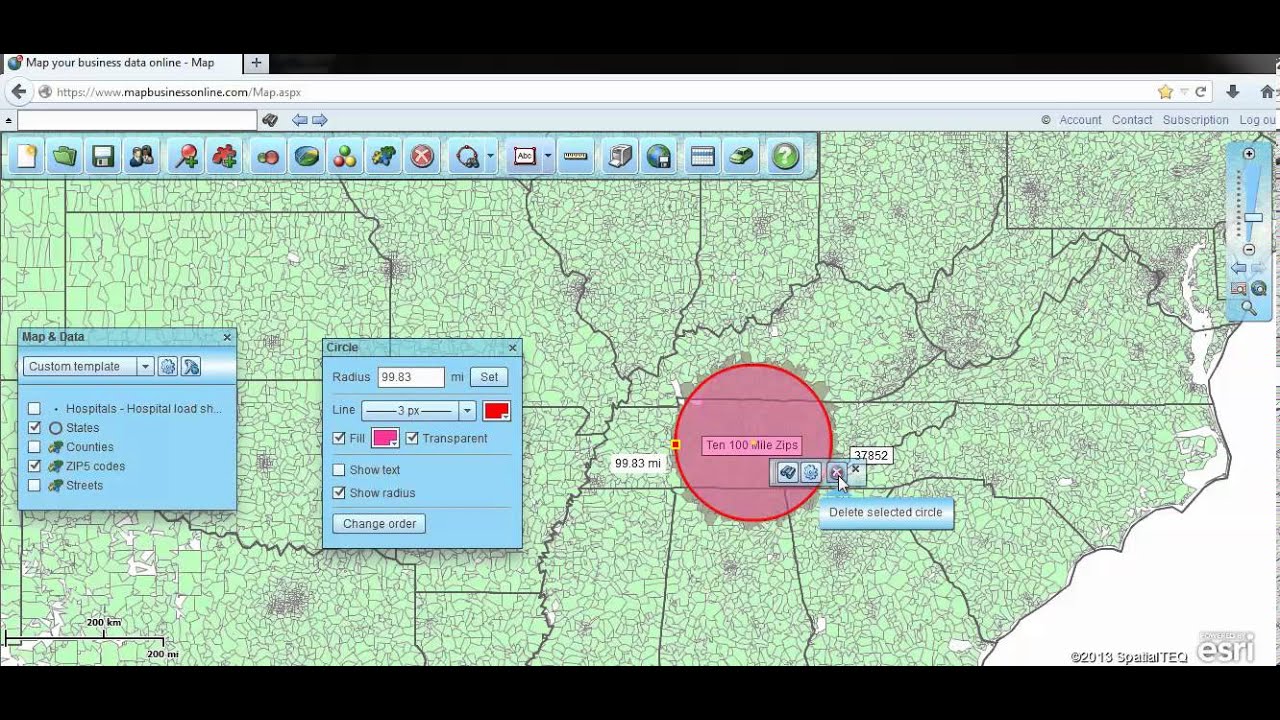Viewport: 1280px width, 720px height.
Task: Click the printer icon in toolbar
Action: tap(621, 157)
